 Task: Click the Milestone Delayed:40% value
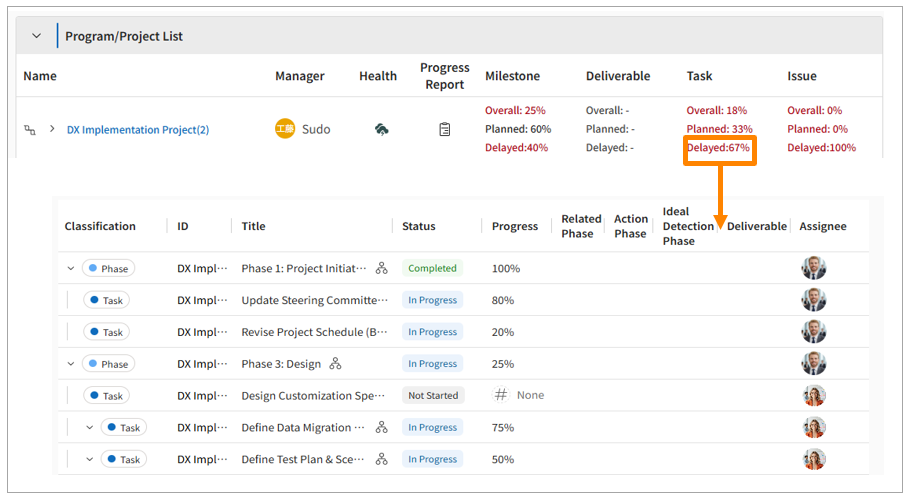pos(516,148)
